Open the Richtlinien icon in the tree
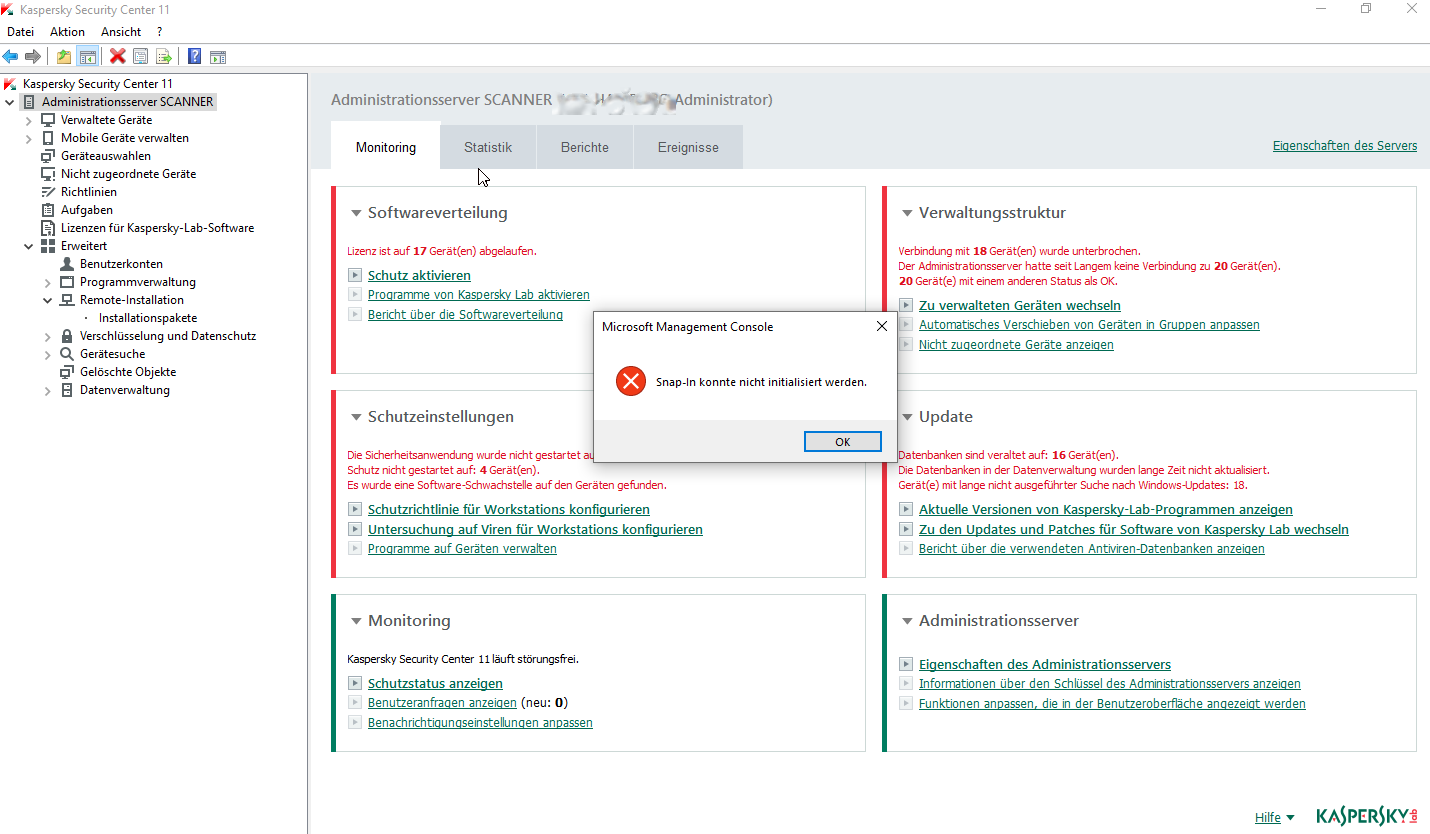Image resolution: width=1430 pixels, height=834 pixels. (x=48, y=192)
